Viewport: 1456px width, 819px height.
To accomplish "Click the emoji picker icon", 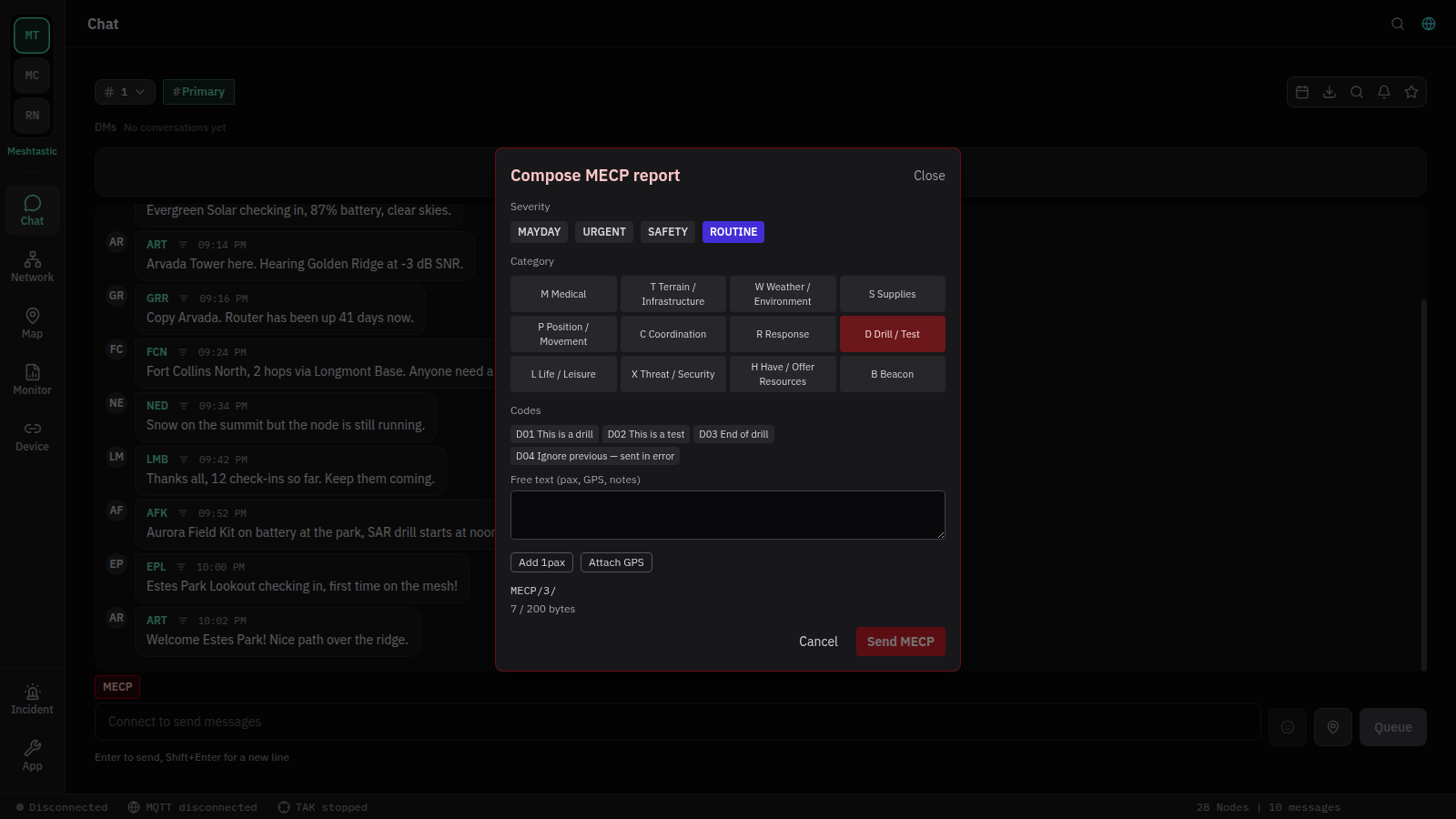I will point(1288,727).
